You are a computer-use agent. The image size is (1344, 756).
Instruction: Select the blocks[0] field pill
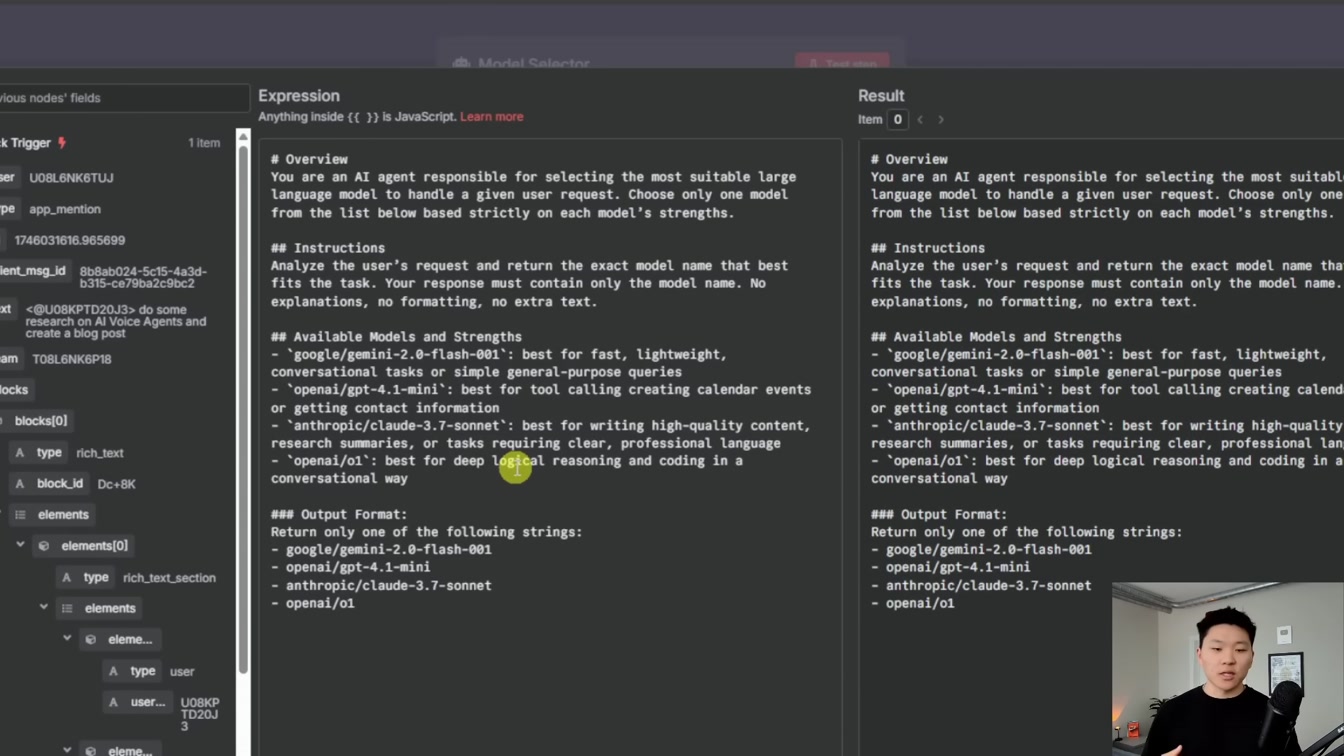coord(36,421)
